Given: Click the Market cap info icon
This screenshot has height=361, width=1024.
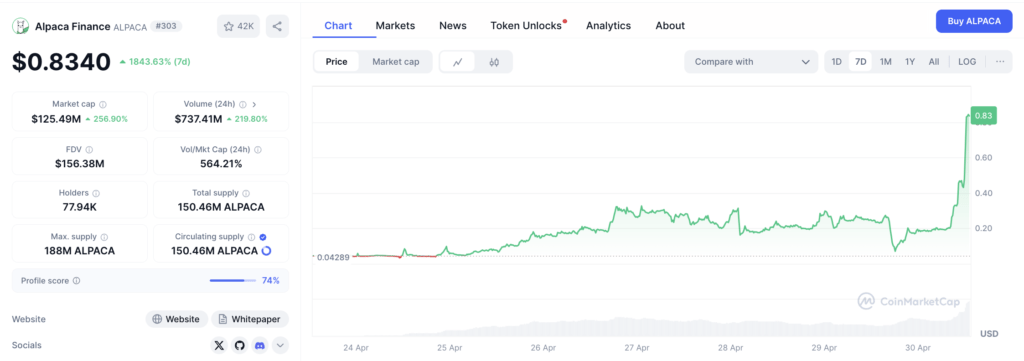Looking at the screenshot, I should (x=103, y=104).
